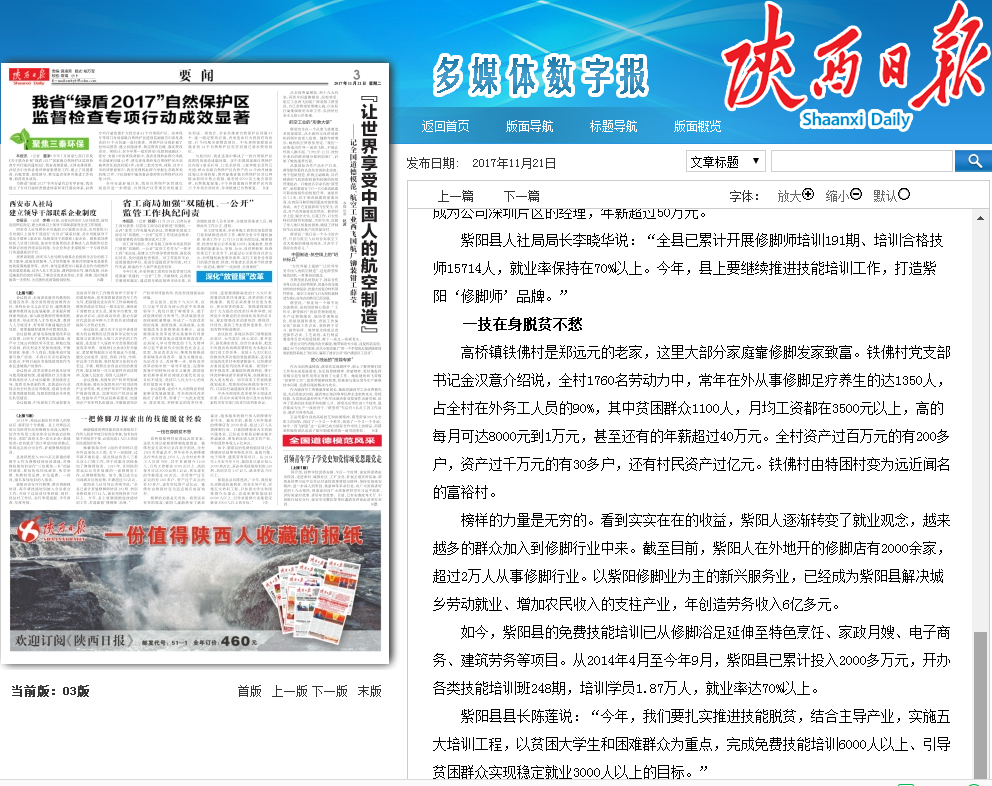Reset font size with 默认
The image size is (992, 786).
891,196
